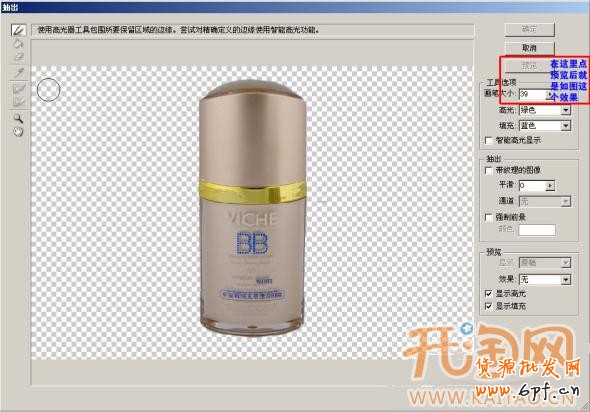
Task: Click the 确定 button
Action: pos(529,29)
